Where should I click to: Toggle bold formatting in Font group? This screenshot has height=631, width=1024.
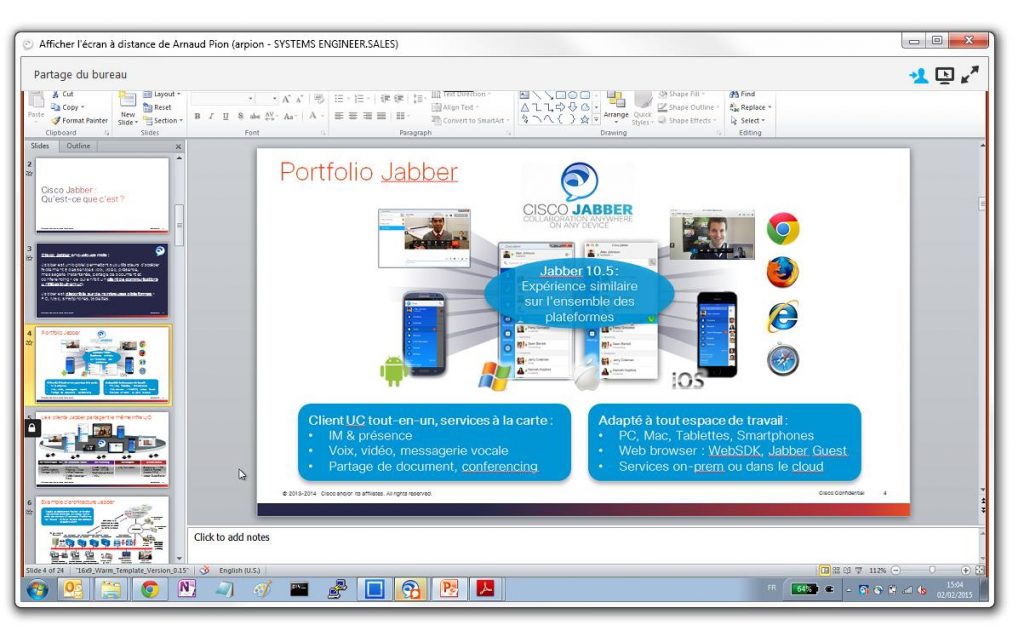click(x=198, y=117)
